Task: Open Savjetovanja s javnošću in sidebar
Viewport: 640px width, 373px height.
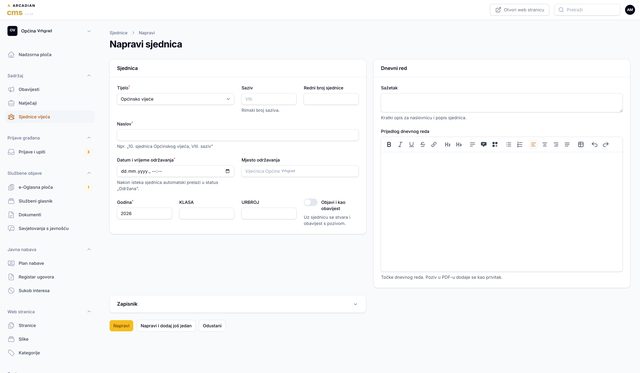Action: [50, 229]
